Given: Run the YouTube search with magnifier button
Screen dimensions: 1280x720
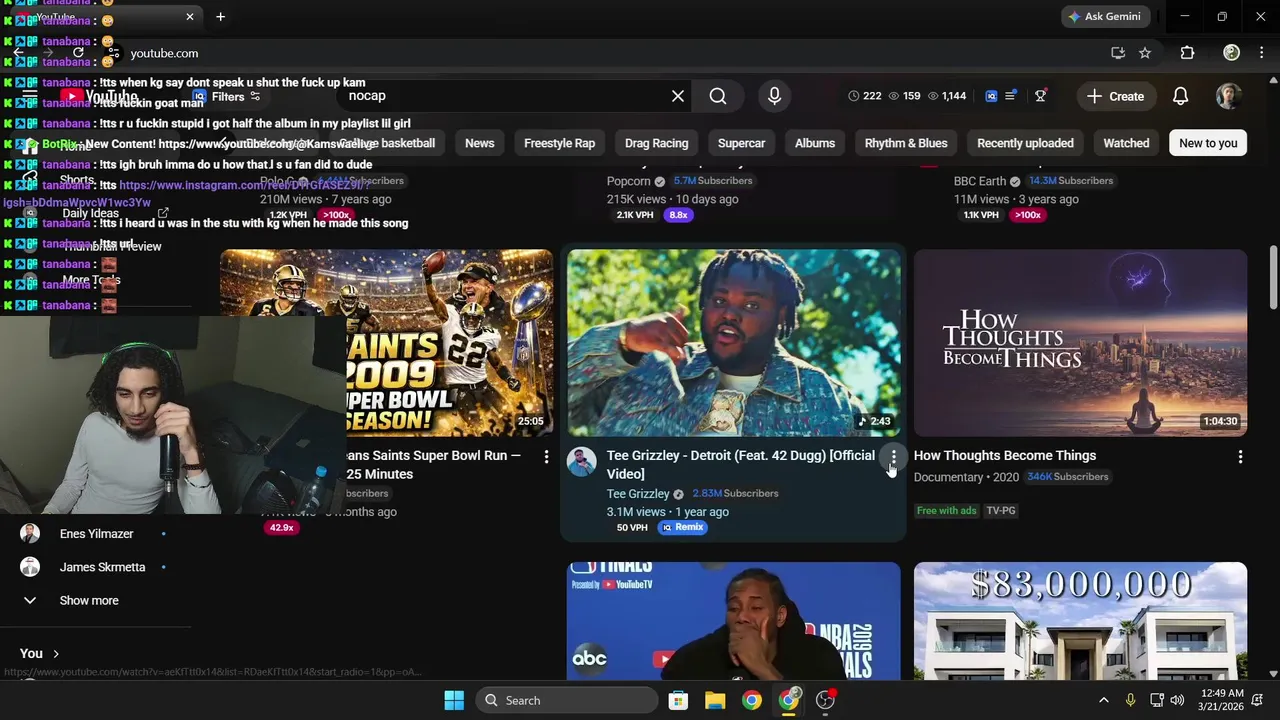Looking at the screenshot, I should click(x=718, y=96).
